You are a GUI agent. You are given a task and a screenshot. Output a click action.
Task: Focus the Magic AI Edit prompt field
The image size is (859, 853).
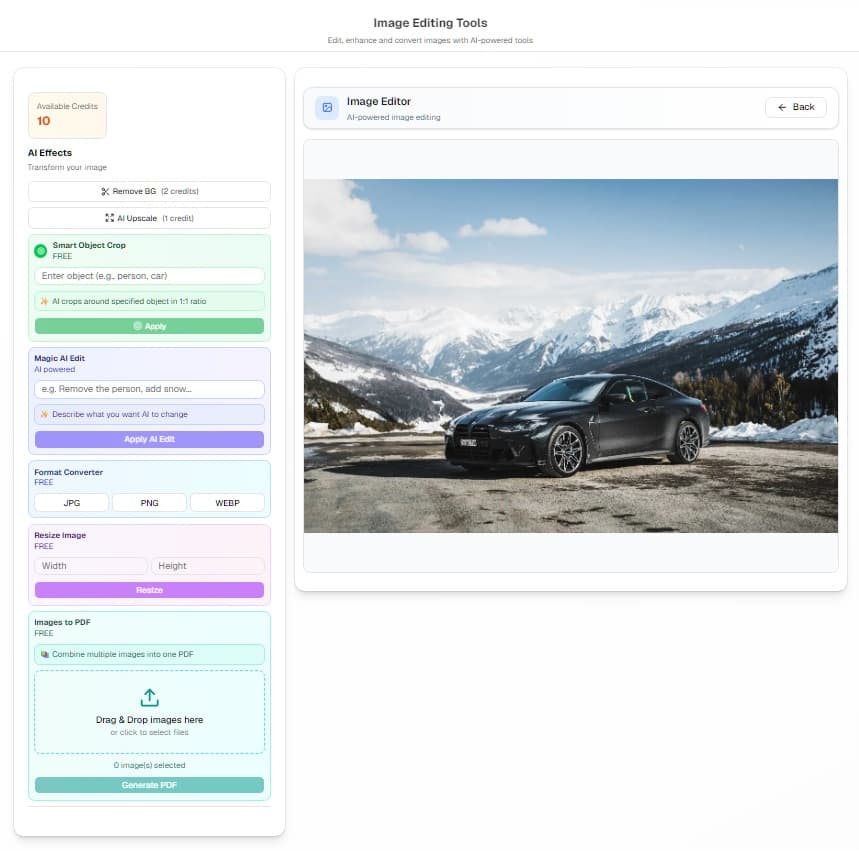[x=149, y=389]
